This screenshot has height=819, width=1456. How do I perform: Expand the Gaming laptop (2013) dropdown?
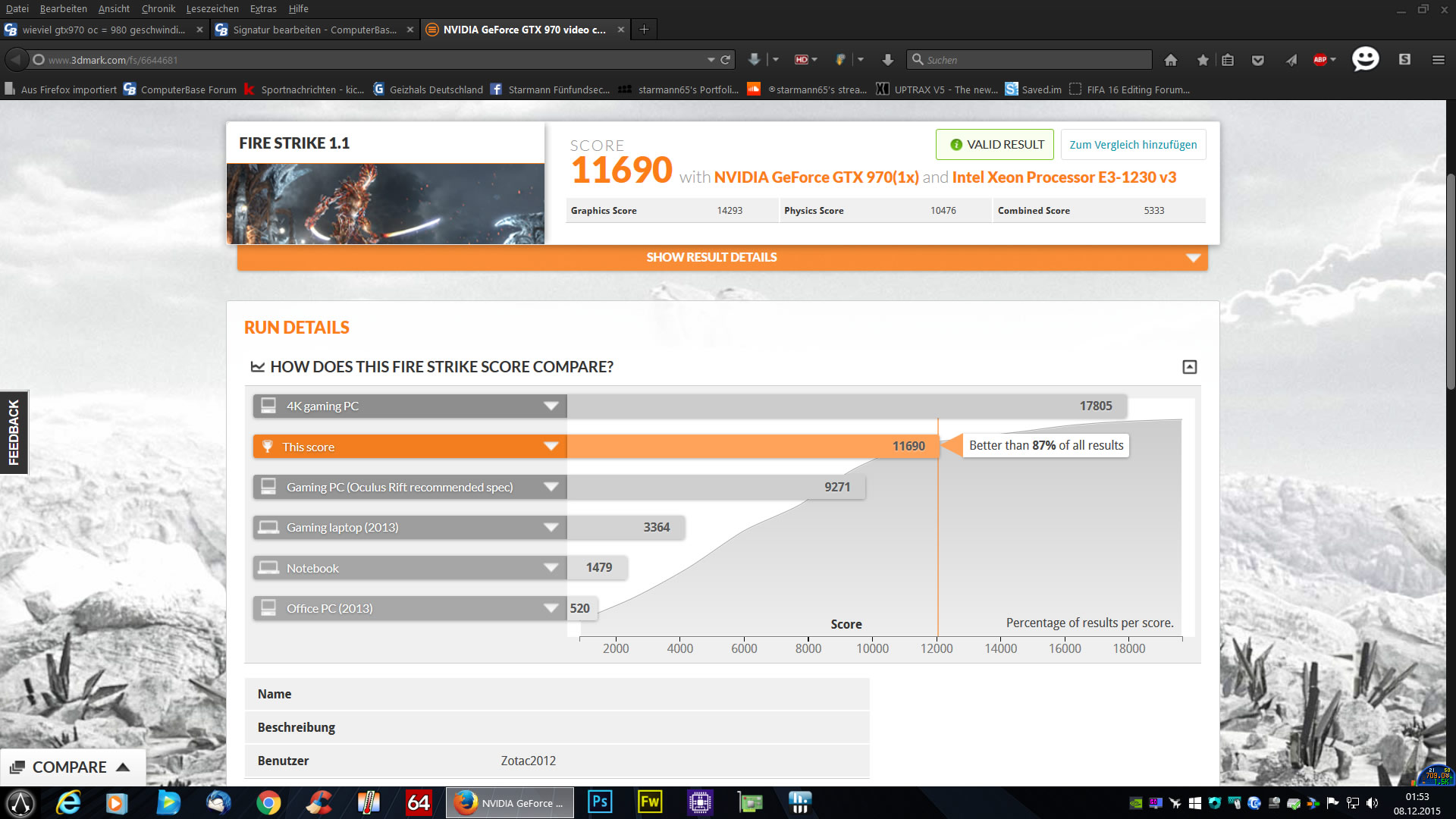551,528
